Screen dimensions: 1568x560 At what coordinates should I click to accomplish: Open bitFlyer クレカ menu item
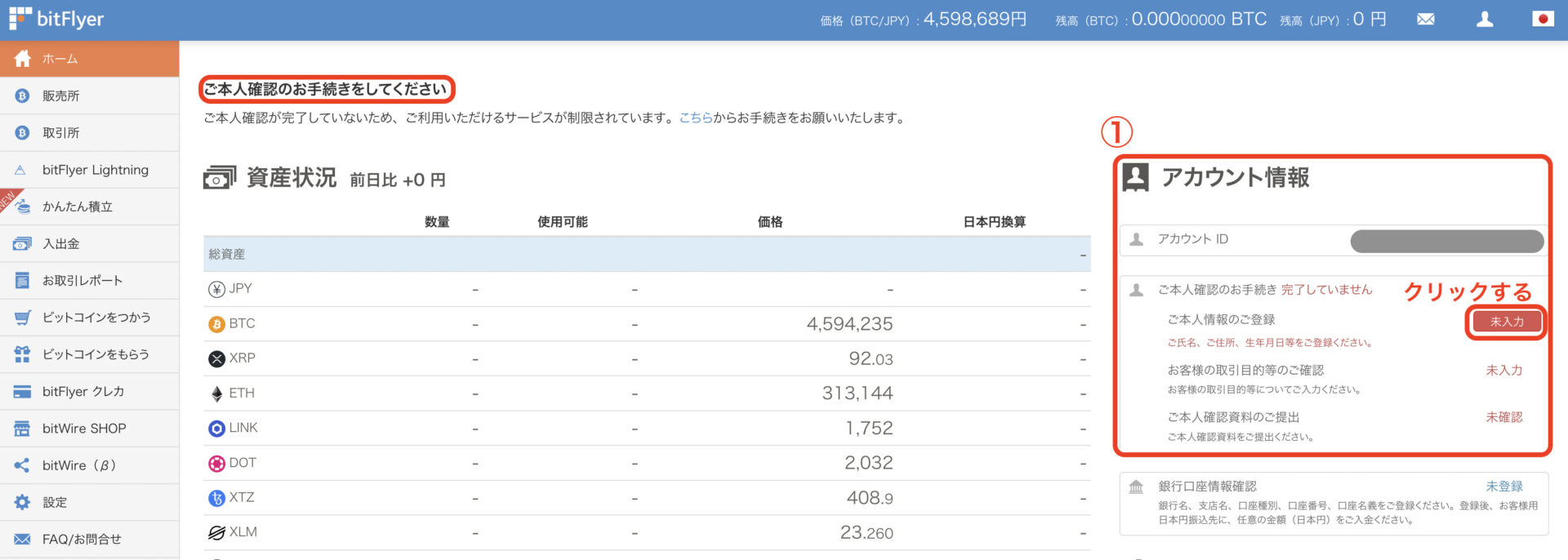pyautogui.click(x=89, y=392)
